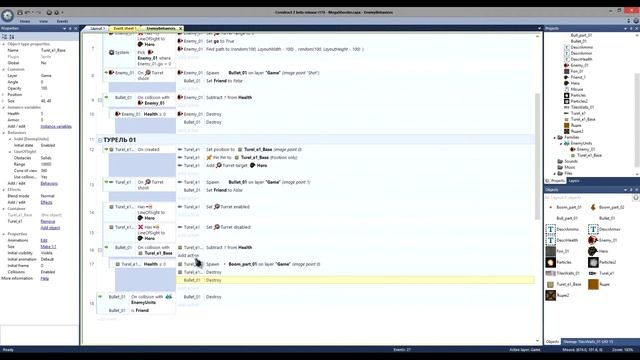
Task: Click the Sounds folder icon
Action: point(560,161)
